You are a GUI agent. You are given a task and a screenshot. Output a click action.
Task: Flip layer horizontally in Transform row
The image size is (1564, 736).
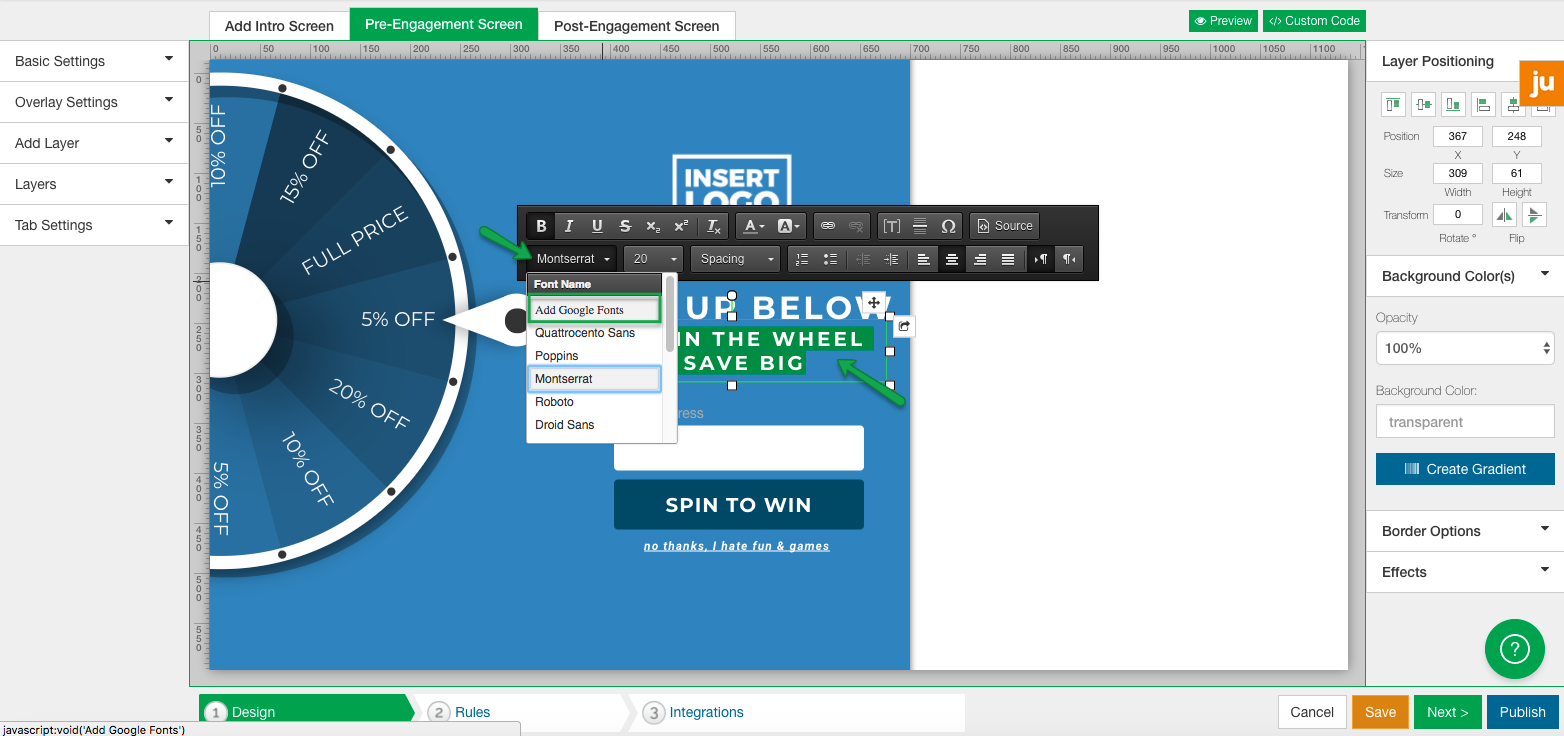coord(1504,215)
